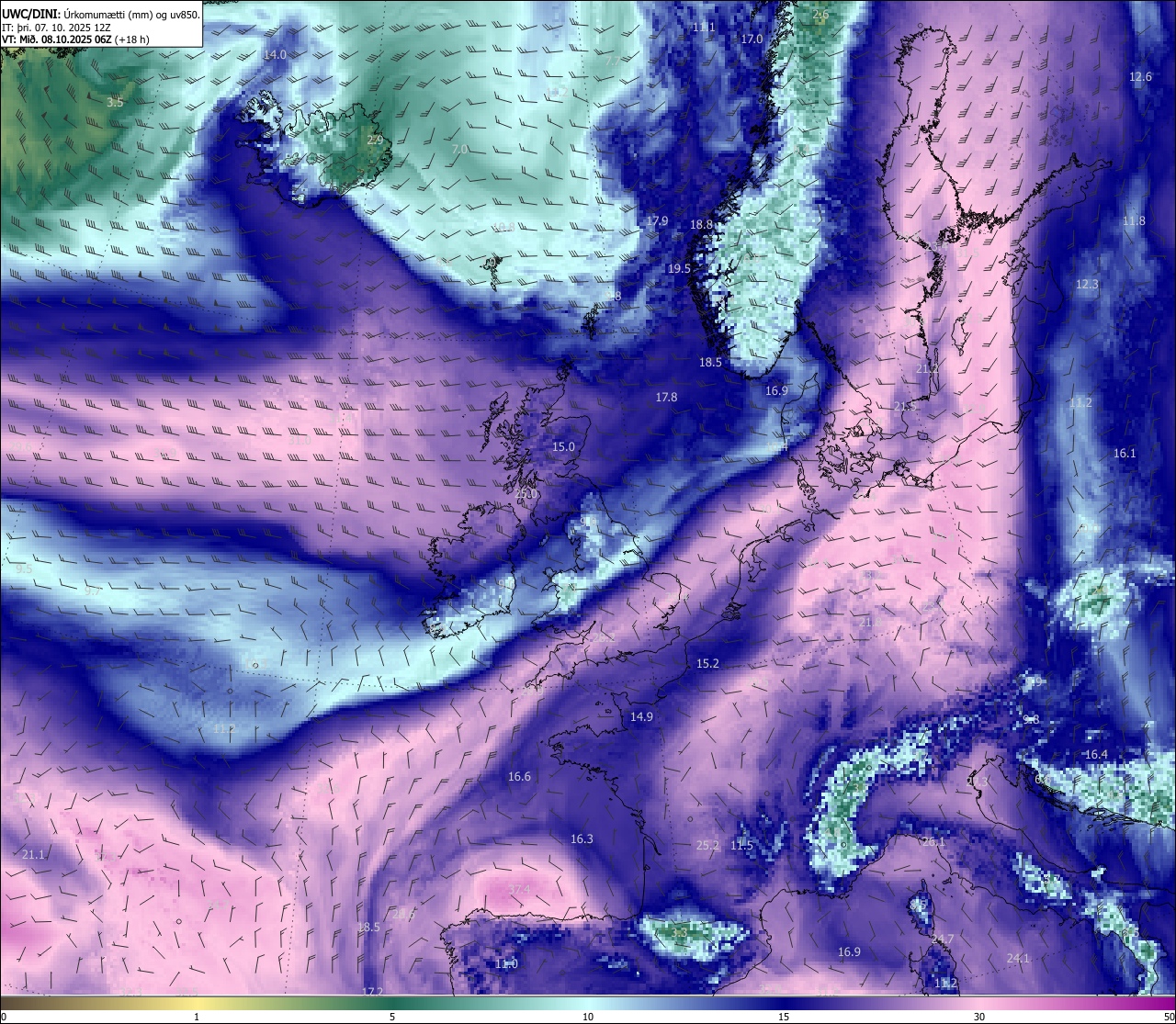
Task: Click the 16.1 value on the eastern edge
Action: point(1125,454)
